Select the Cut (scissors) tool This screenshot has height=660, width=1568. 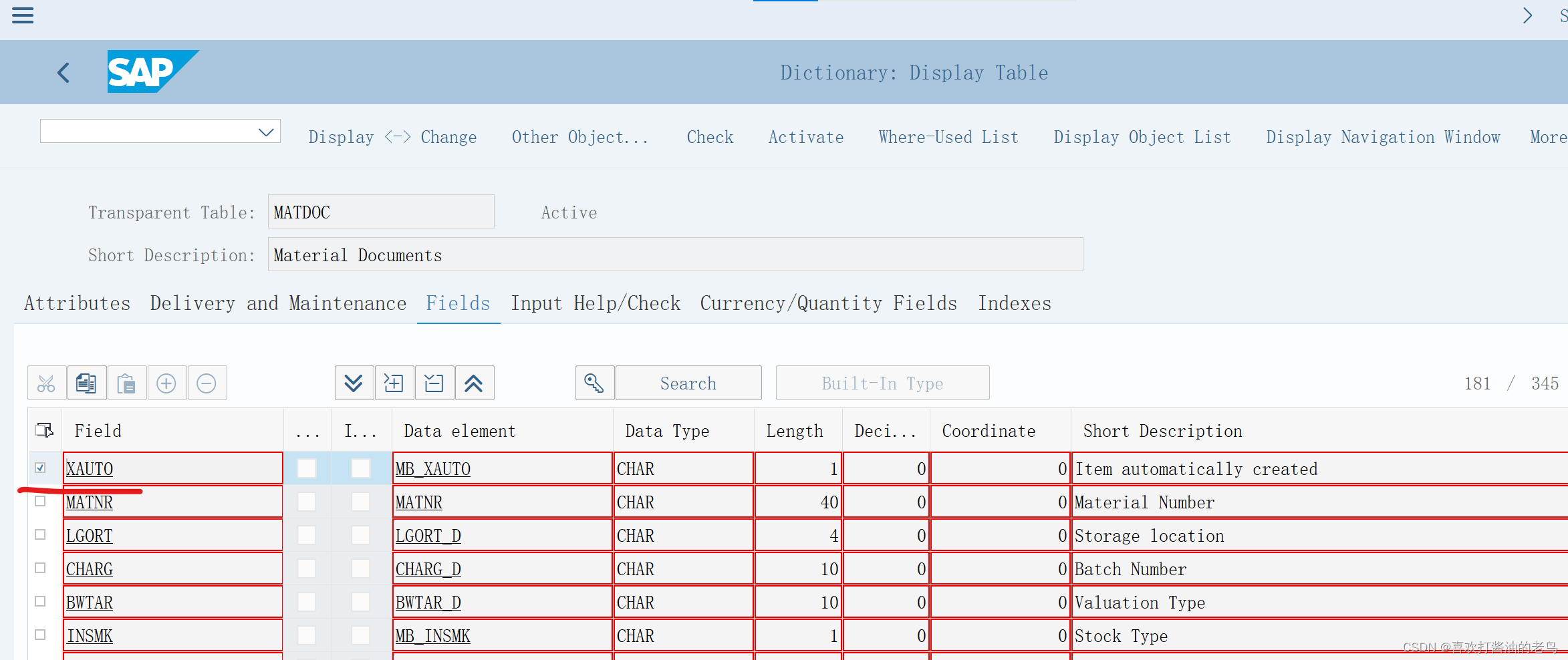click(x=46, y=383)
